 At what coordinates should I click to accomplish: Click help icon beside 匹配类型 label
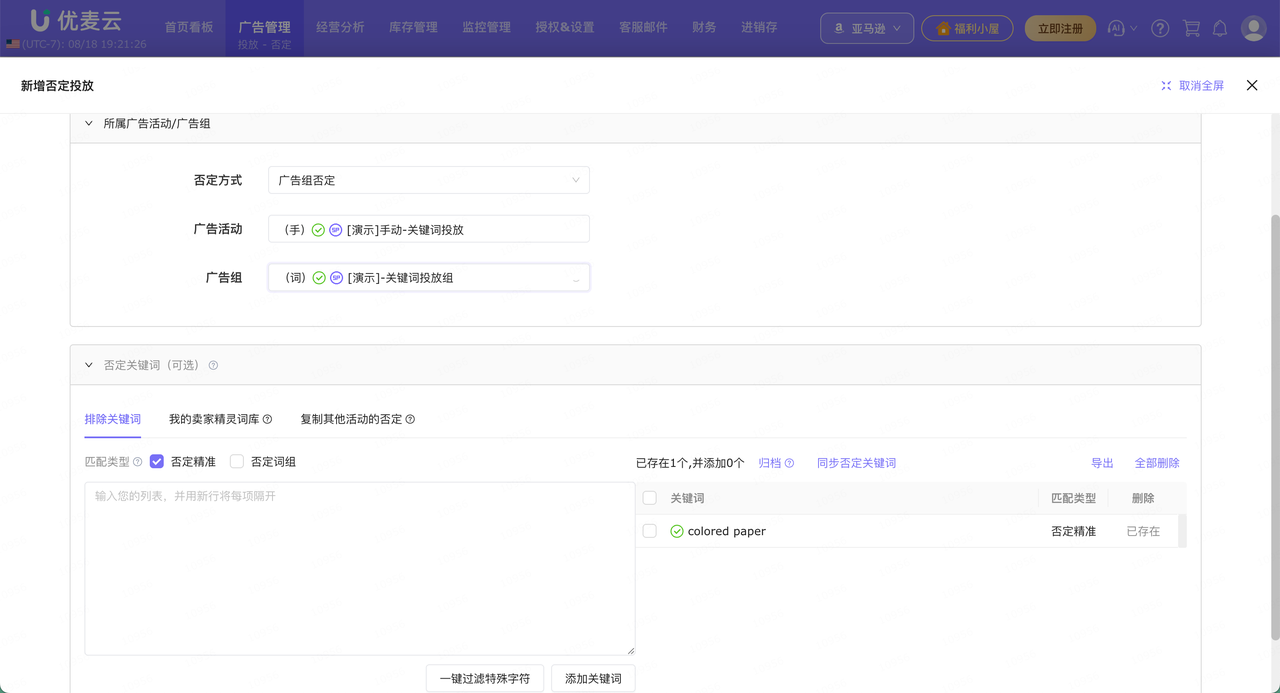pyautogui.click(x=138, y=462)
